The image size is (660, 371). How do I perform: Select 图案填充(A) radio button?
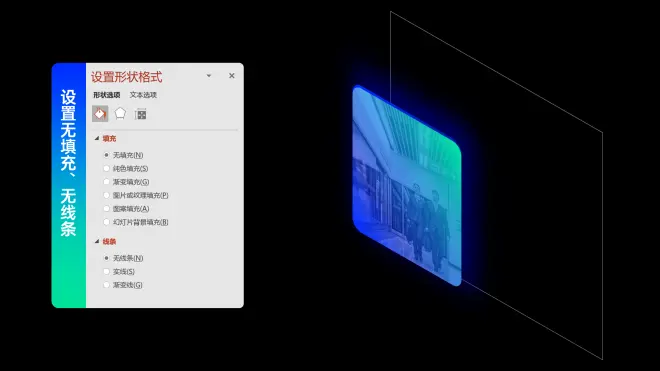(106, 208)
